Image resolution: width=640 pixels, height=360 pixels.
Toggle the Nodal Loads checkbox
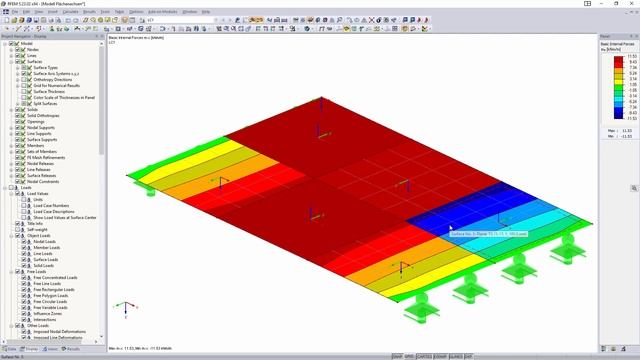point(24,242)
